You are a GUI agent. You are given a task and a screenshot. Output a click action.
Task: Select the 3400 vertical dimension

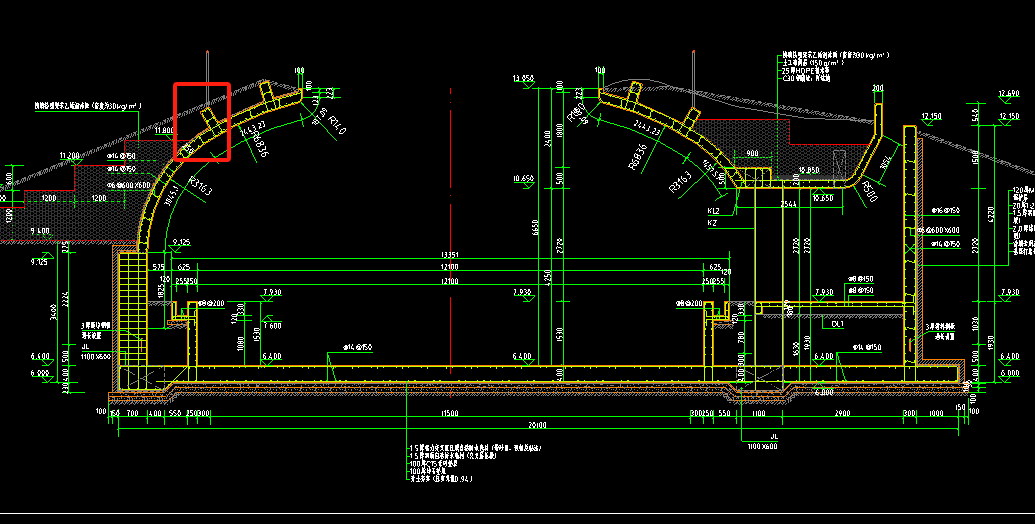pos(53,311)
